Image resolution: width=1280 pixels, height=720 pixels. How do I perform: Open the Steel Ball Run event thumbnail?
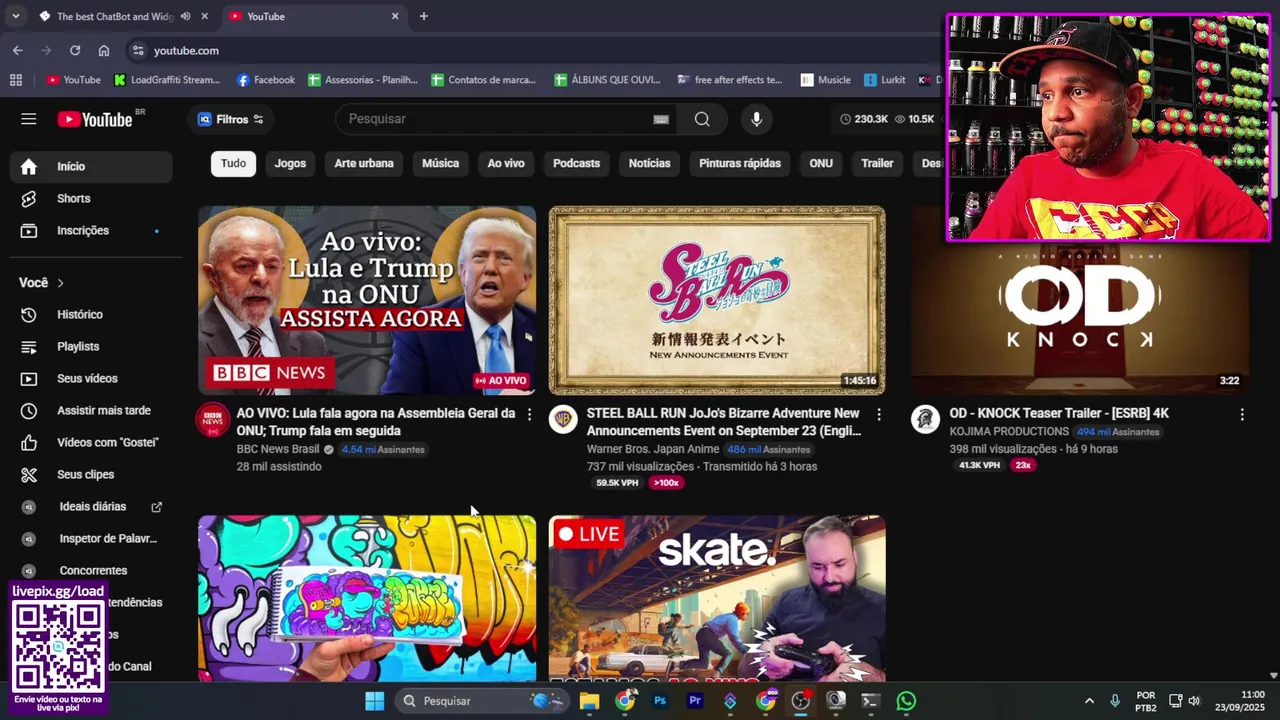[x=717, y=300]
